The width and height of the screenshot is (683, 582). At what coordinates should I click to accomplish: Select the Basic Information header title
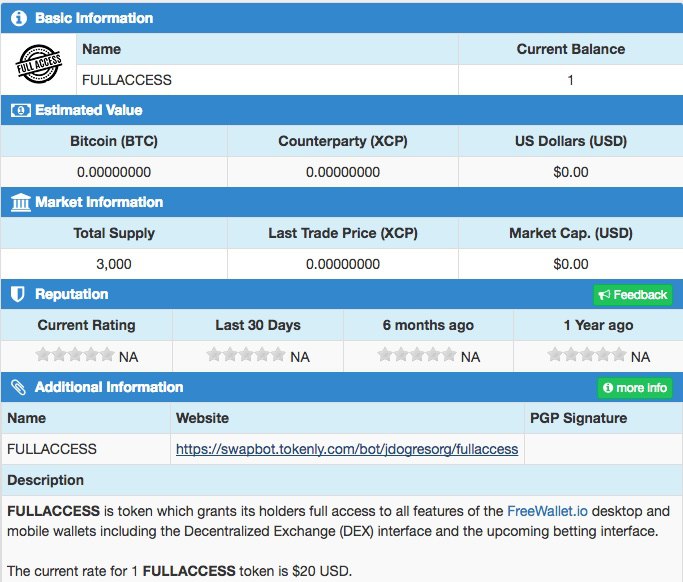point(94,18)
